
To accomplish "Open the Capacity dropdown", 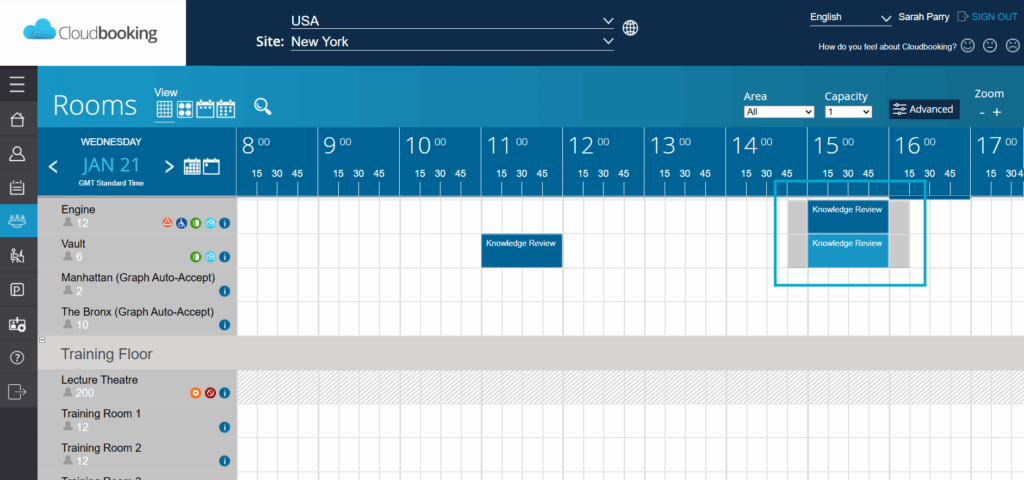I will pyautogui.click(x=848, y=112).
